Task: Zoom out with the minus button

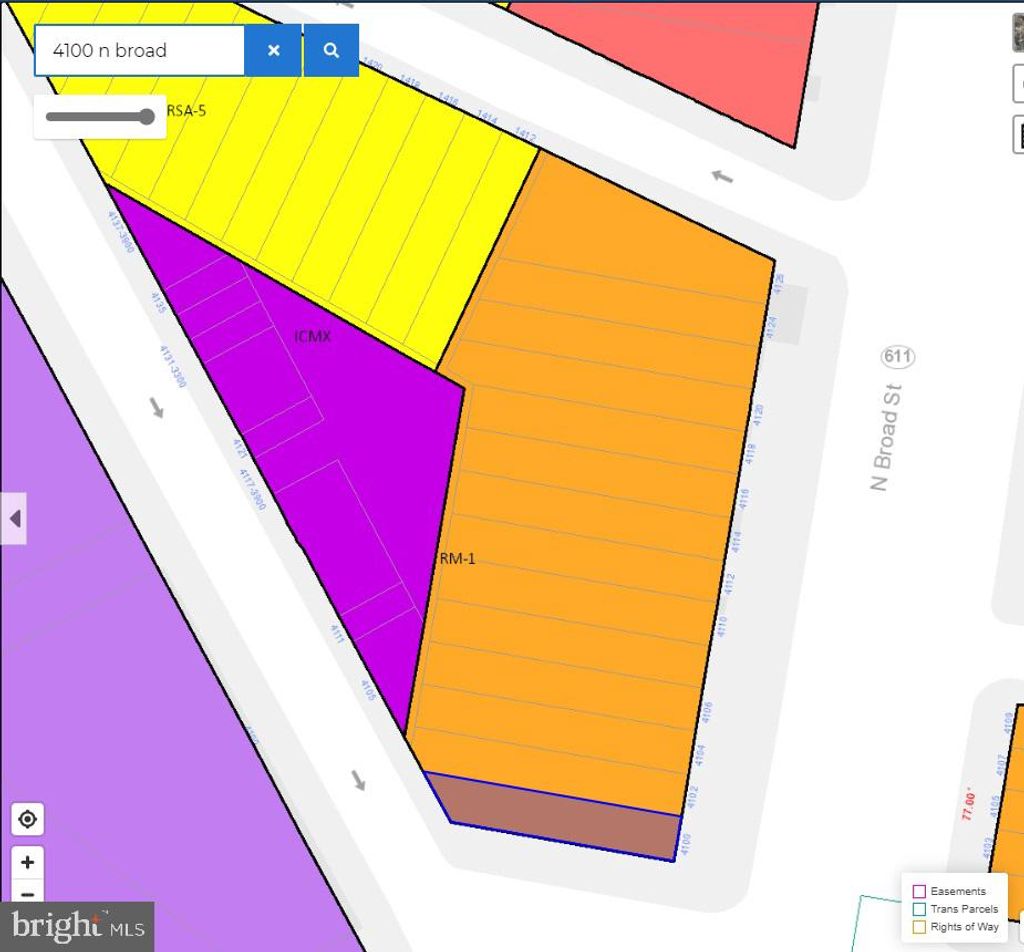Action: (x=27, y=893)
